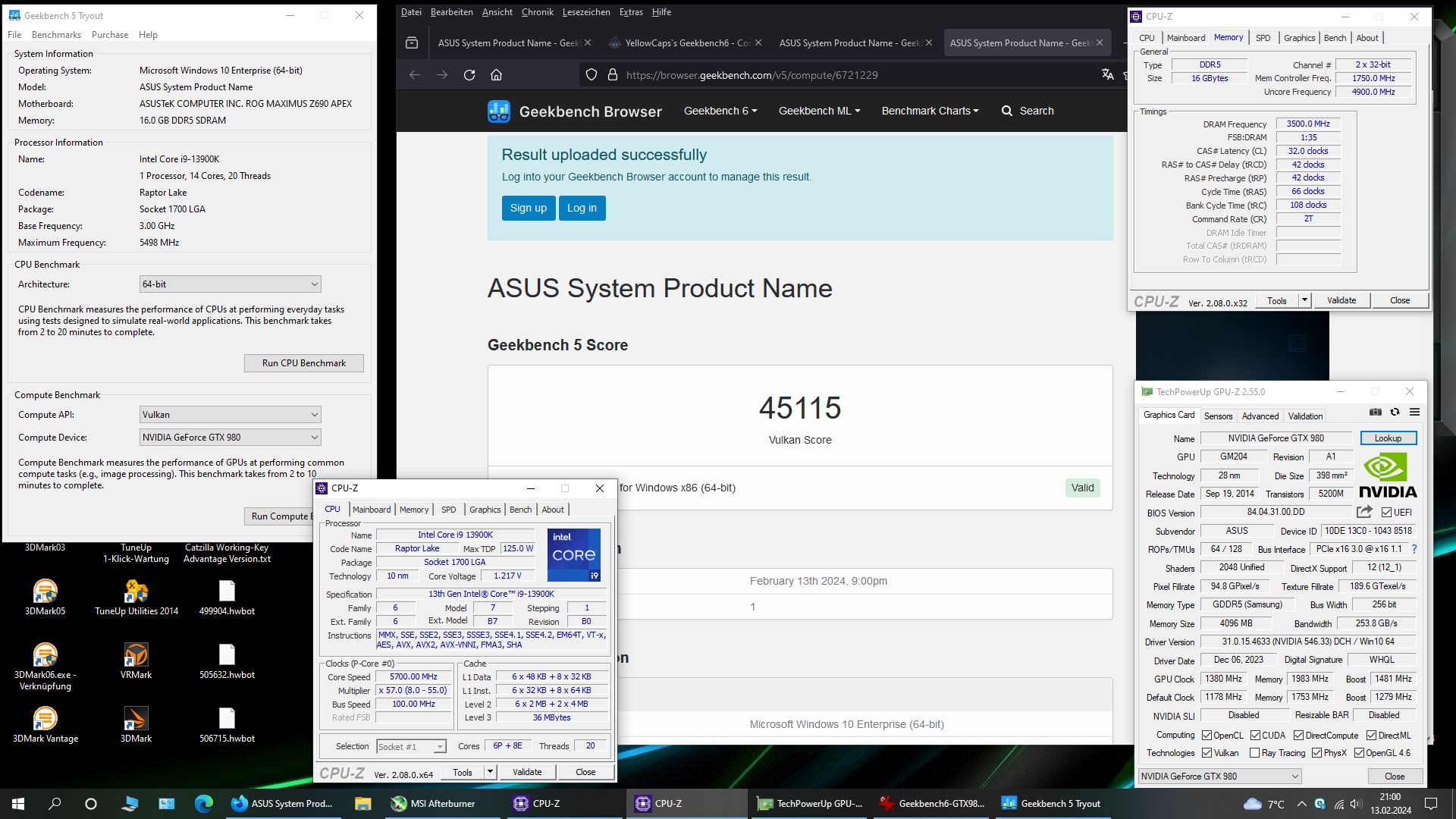Image resolution: width=1456 pixels, height=819 pixels.
Task: Toggle Ray Tracing checkbox in GPU-Z
Action: pyautogui.click(x=1254, y=753)
